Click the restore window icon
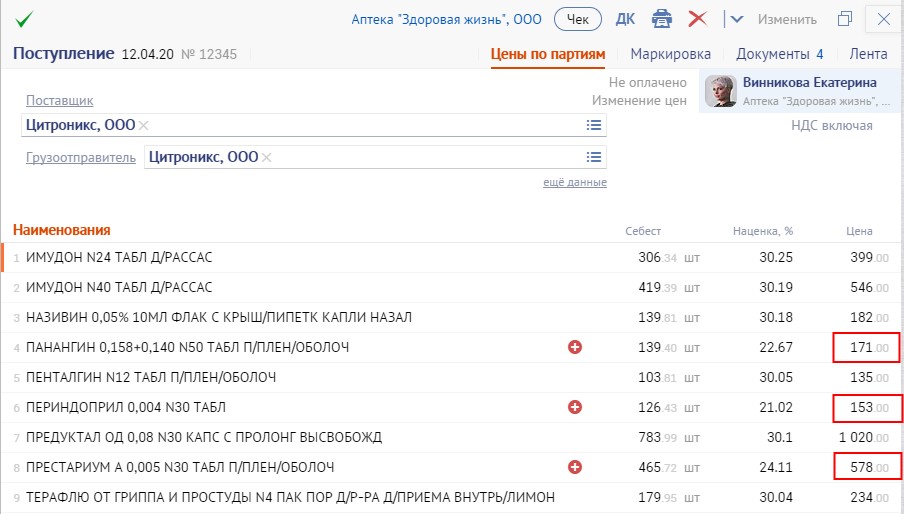The image size is (904, 514). (845, 19)
